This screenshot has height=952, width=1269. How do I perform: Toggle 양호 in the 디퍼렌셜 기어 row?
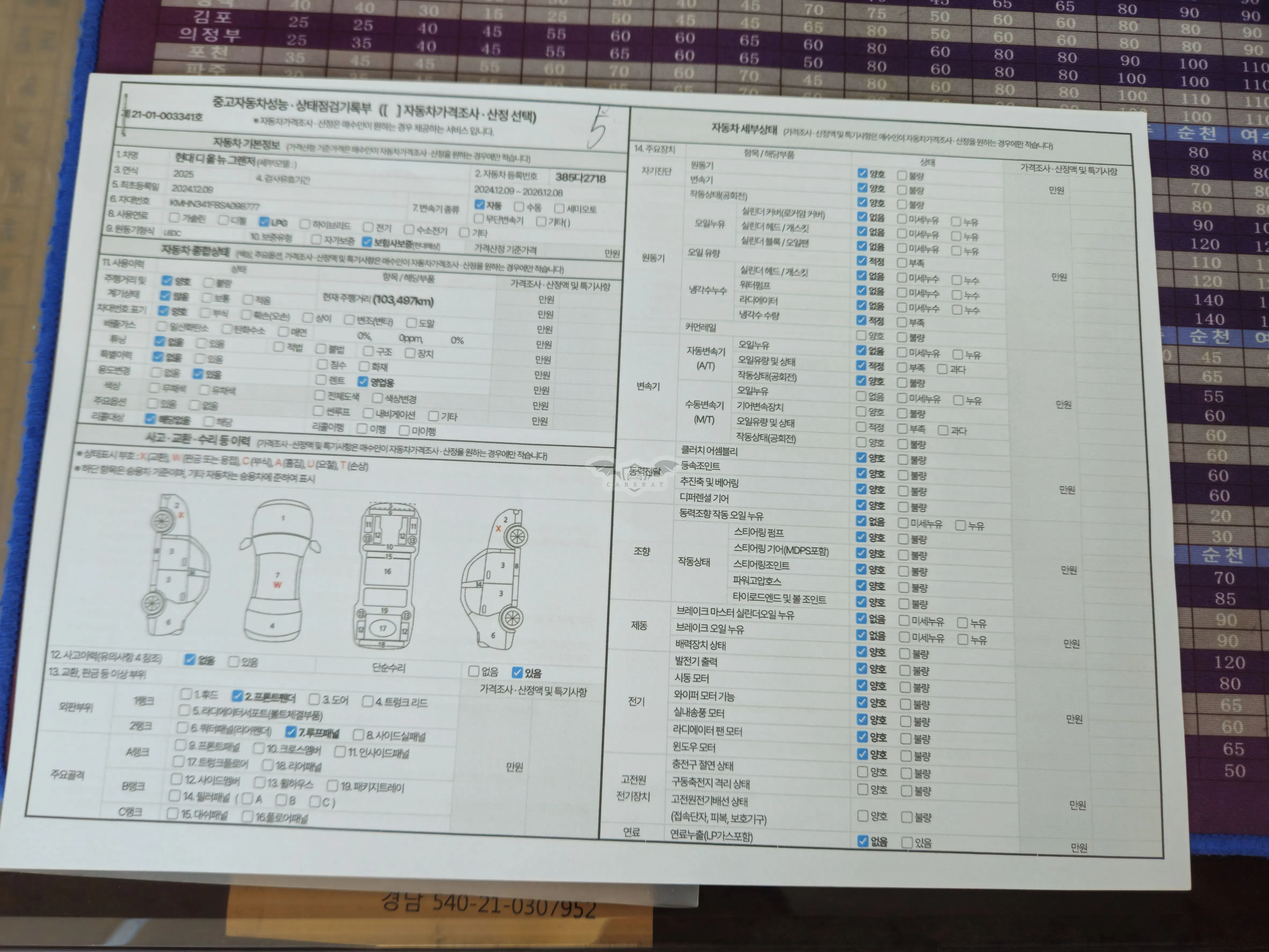click(x=861, y=504)
